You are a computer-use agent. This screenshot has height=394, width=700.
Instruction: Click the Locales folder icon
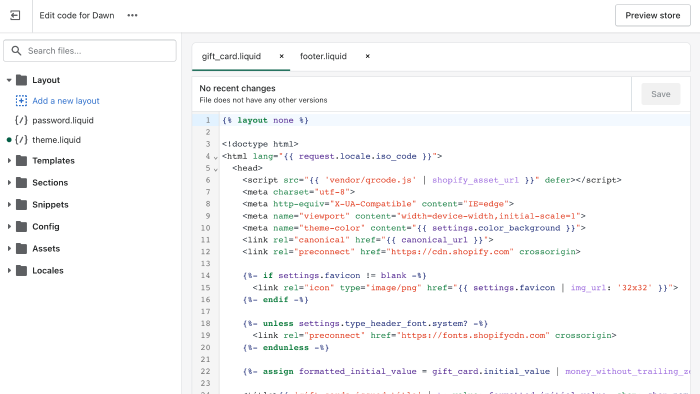click(21, 270)
